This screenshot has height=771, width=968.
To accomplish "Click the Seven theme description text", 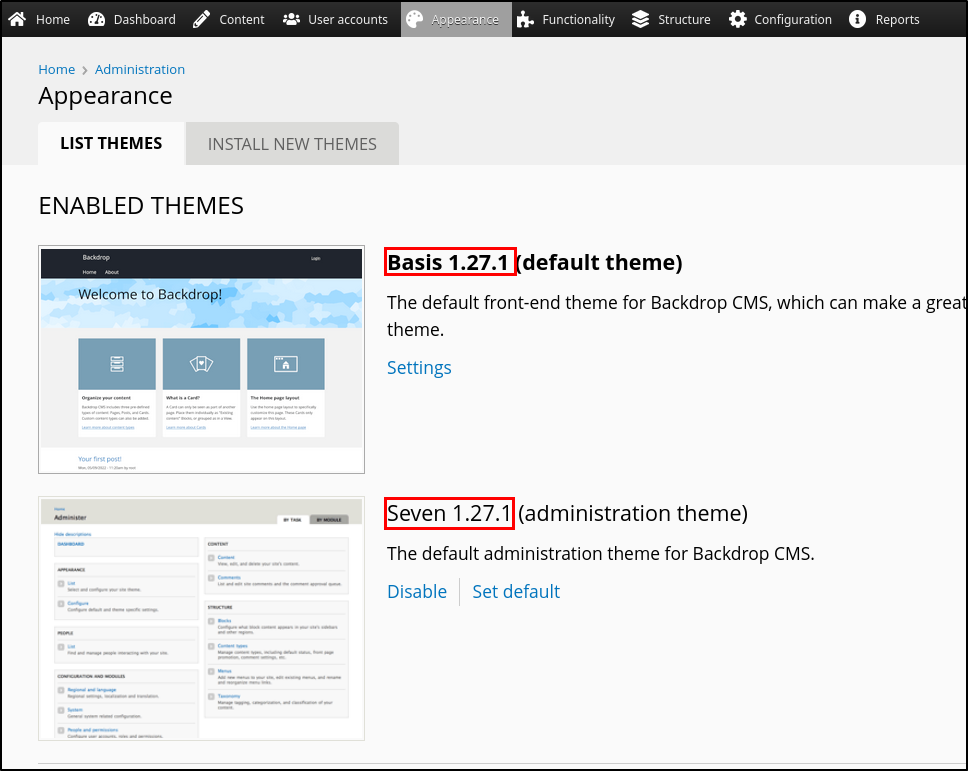I will pyautogui.click(x=601, y=554).
